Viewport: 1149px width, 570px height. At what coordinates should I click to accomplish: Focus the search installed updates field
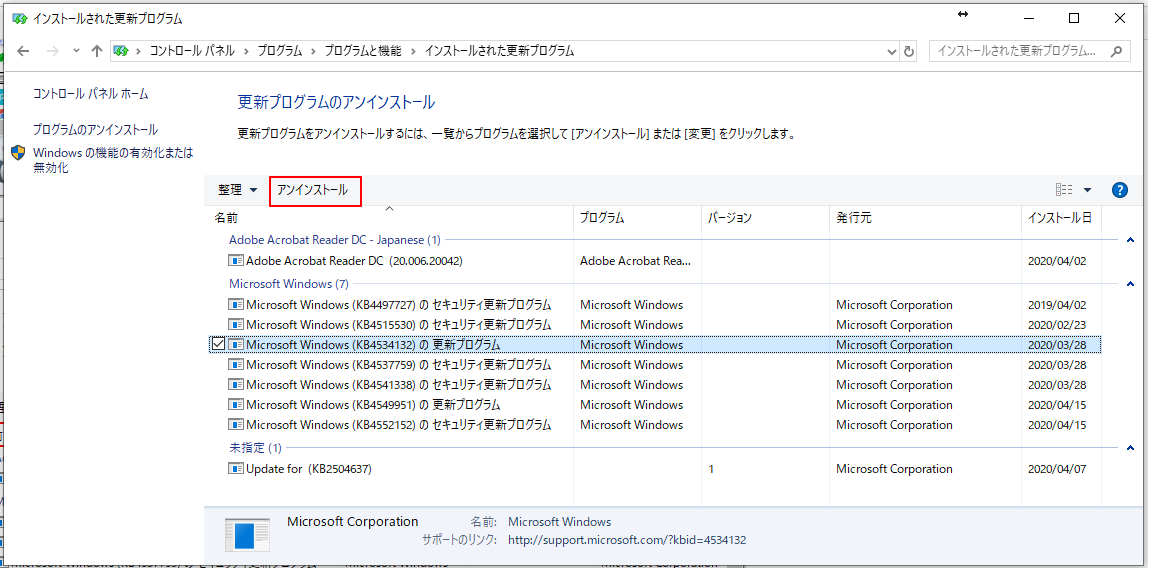[1028, 51]
